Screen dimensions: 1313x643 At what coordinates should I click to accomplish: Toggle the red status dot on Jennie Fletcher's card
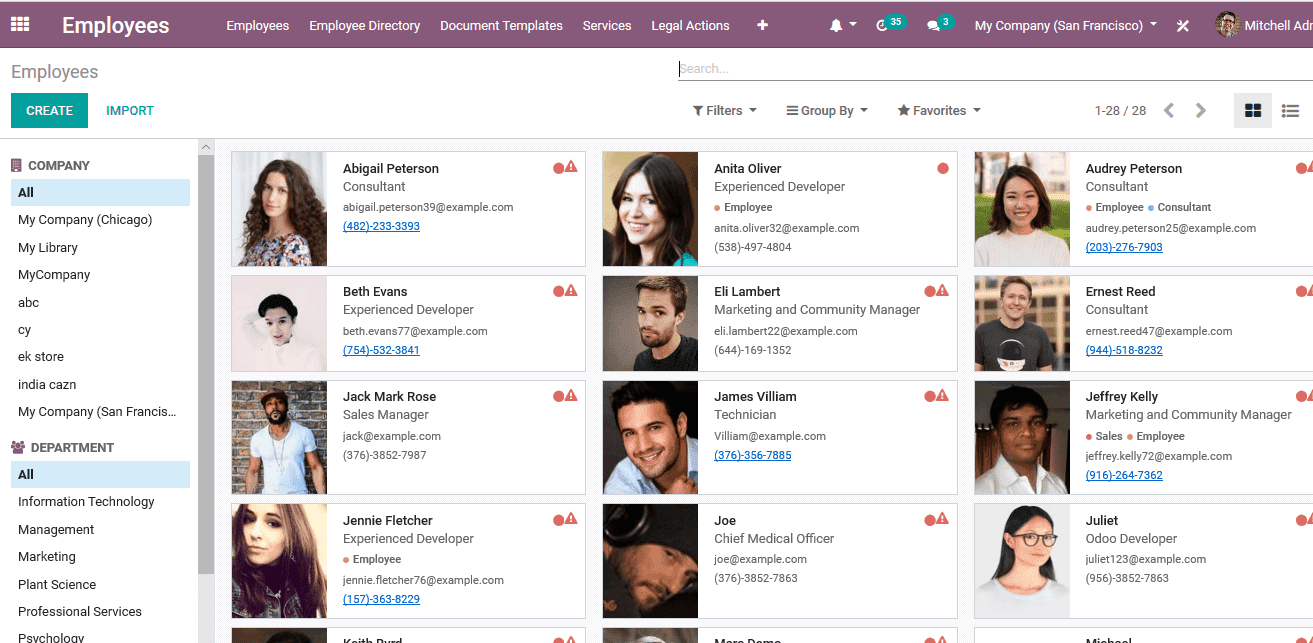click(559, 519)
